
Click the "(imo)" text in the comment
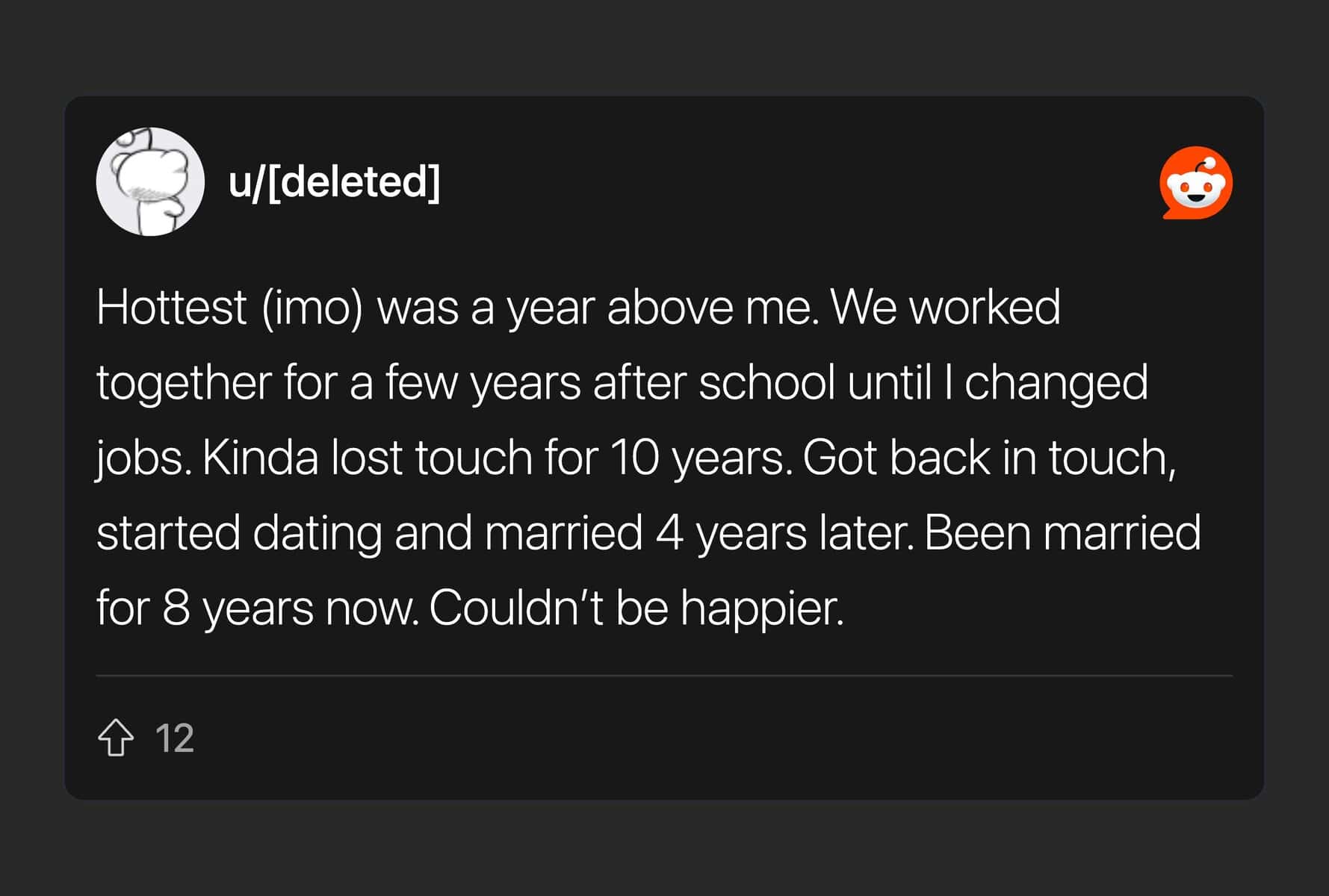point(312,307)
